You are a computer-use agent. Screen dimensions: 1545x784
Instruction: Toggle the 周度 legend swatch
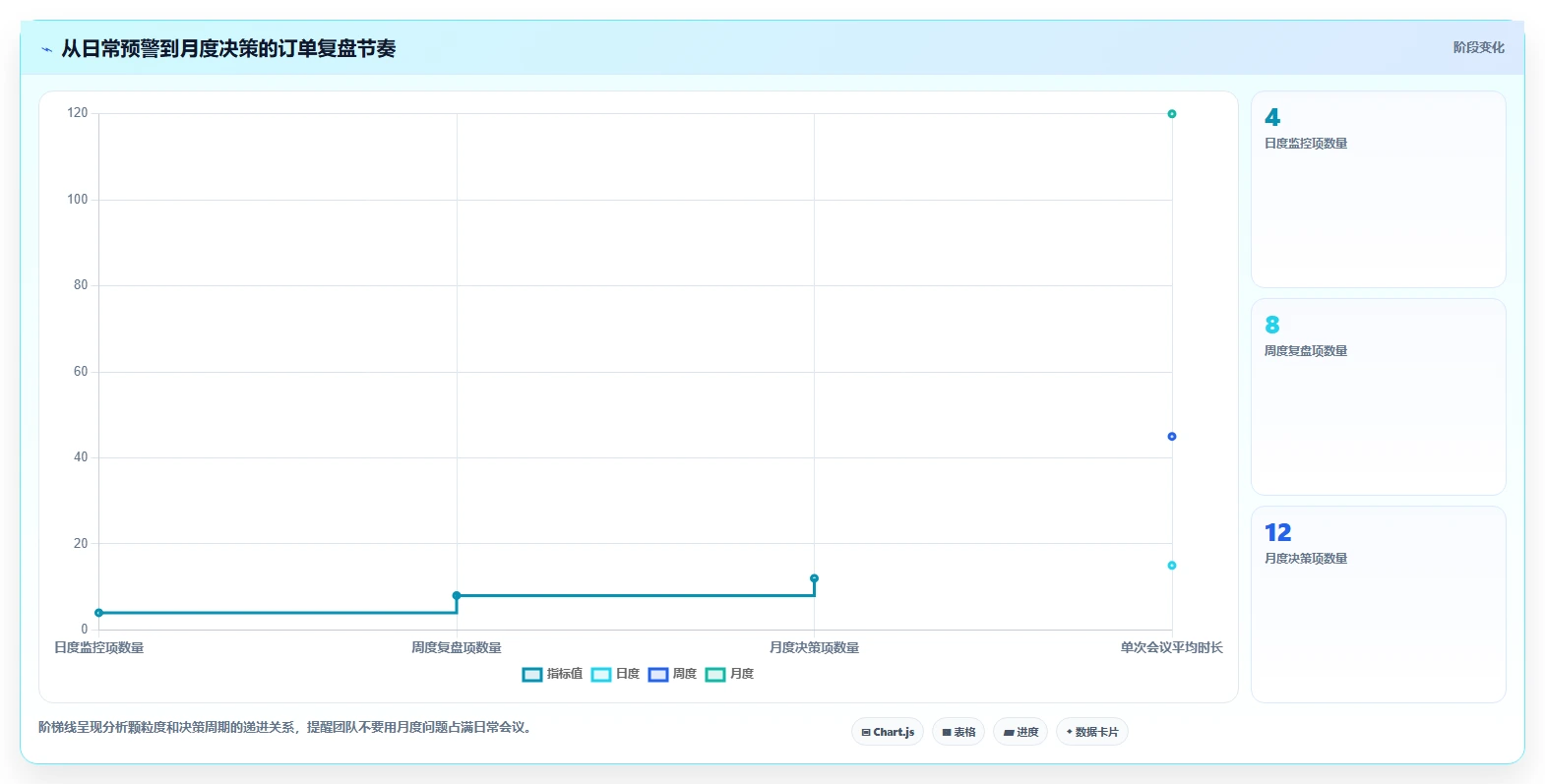coord(658,674)
